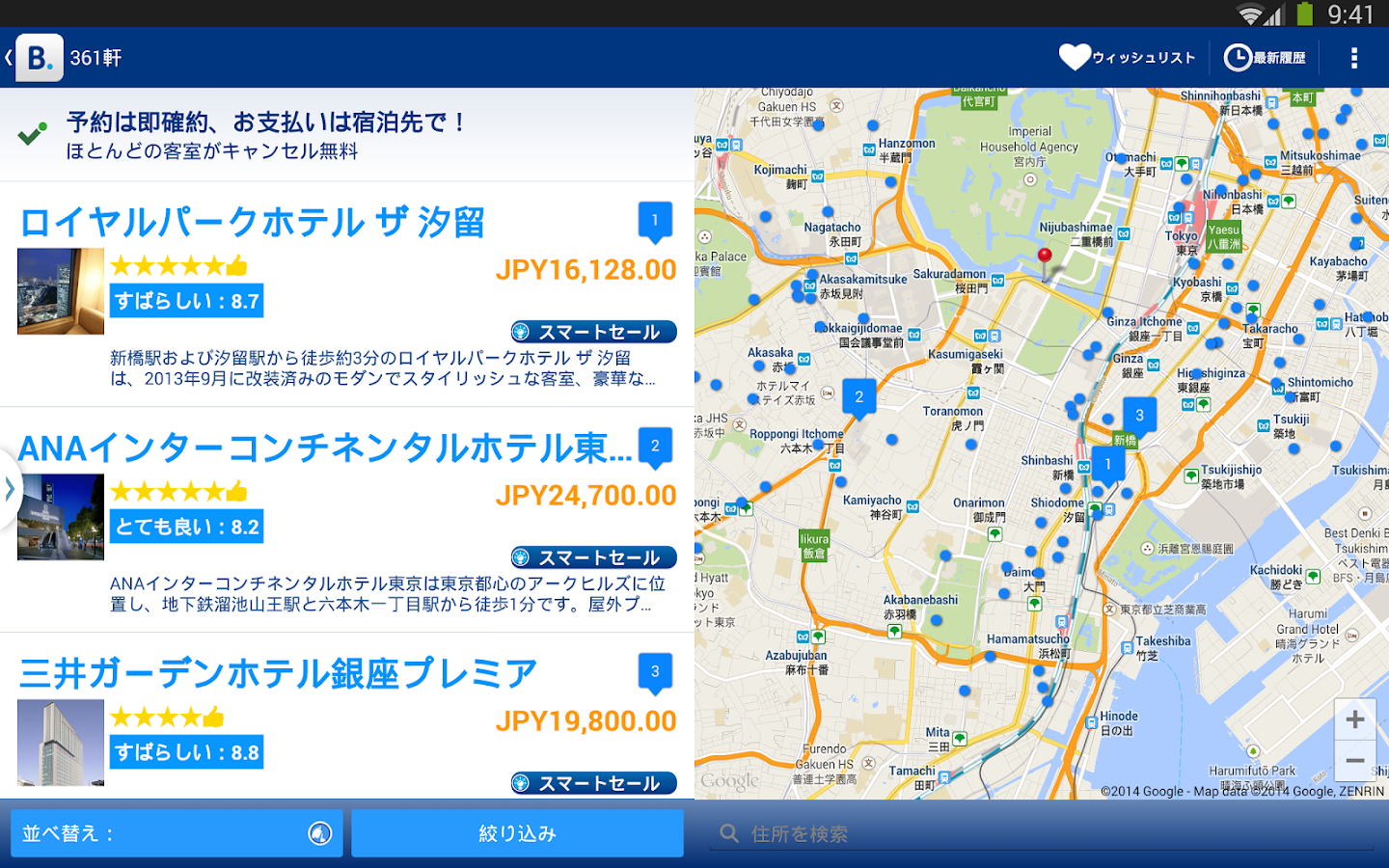
Task: Tap スマートセール badge for Royal Park Hotel
Action: point(594,332)
